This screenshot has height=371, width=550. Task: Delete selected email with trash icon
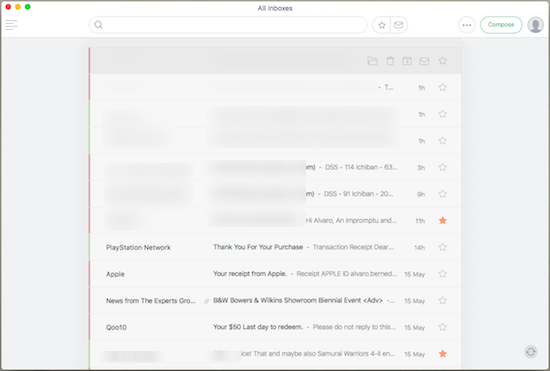(390, 61)
